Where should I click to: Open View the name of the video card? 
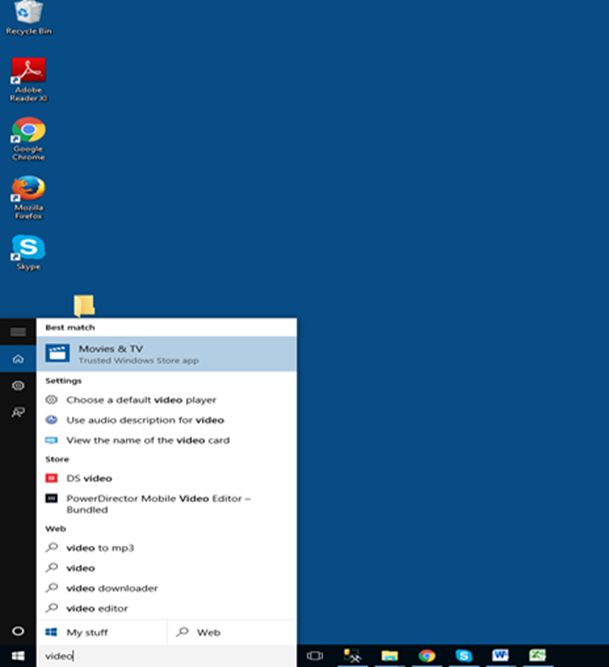pos(166,440)
